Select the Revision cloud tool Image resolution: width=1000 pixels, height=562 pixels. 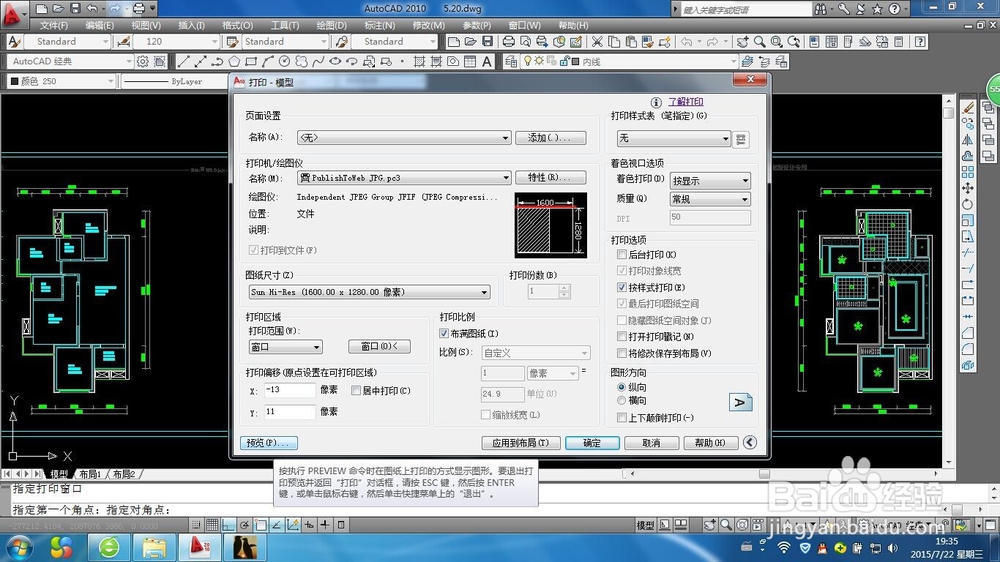tap(301, 61)
